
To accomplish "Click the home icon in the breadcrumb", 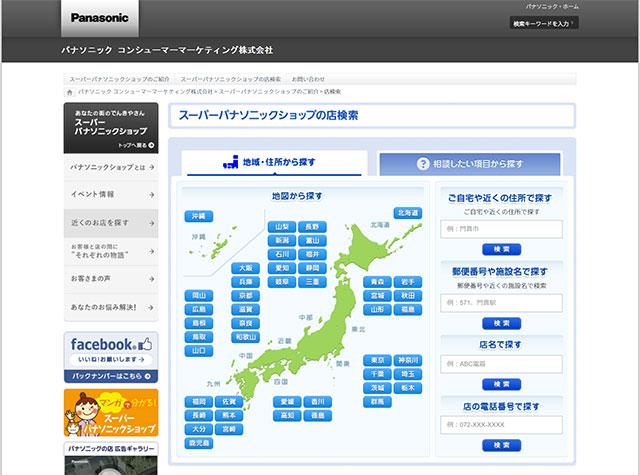I will coord(70,92).
